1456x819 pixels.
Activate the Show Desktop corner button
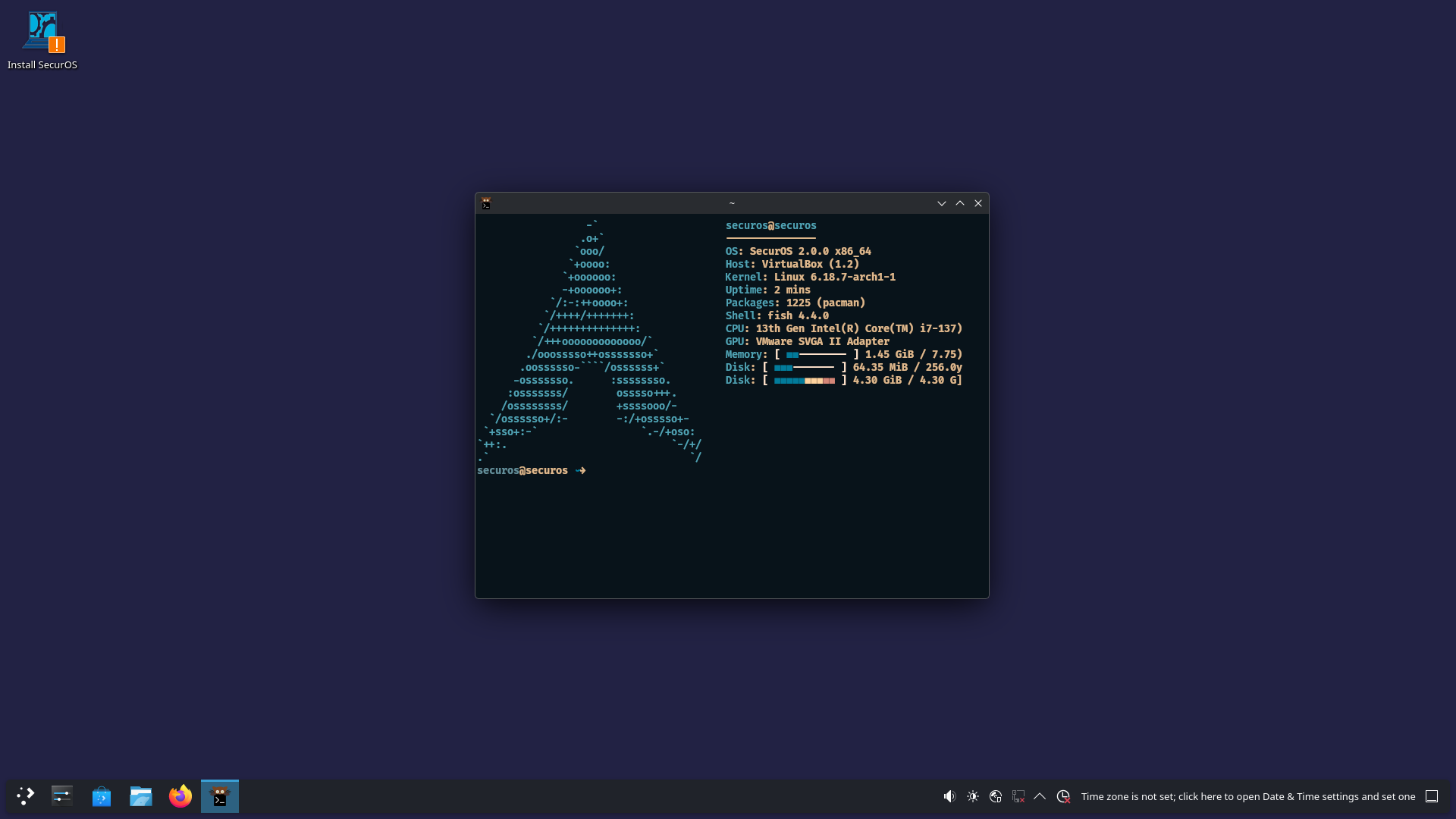point(1432,796)
